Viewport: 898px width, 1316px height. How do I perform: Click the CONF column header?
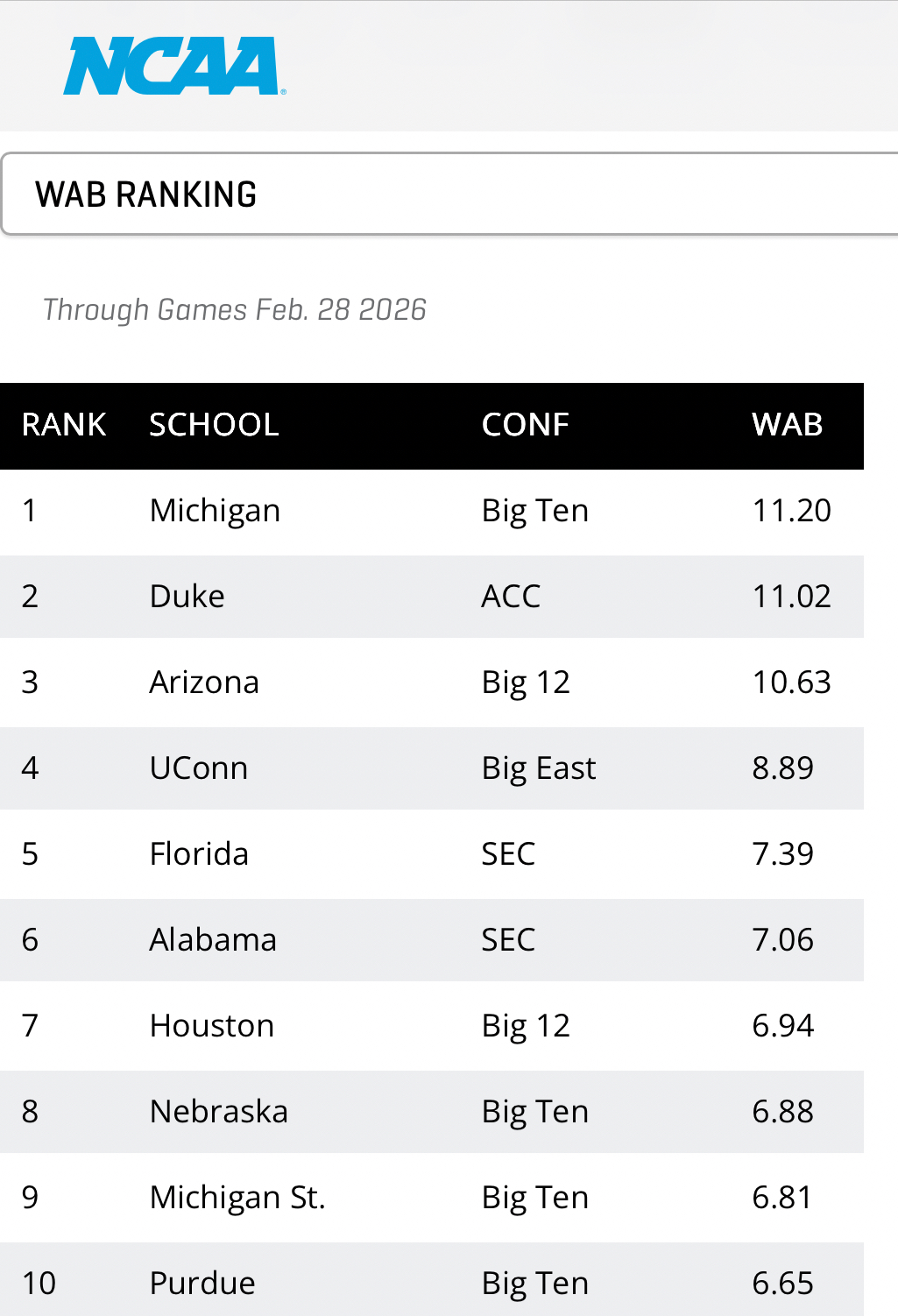[525, 425]
